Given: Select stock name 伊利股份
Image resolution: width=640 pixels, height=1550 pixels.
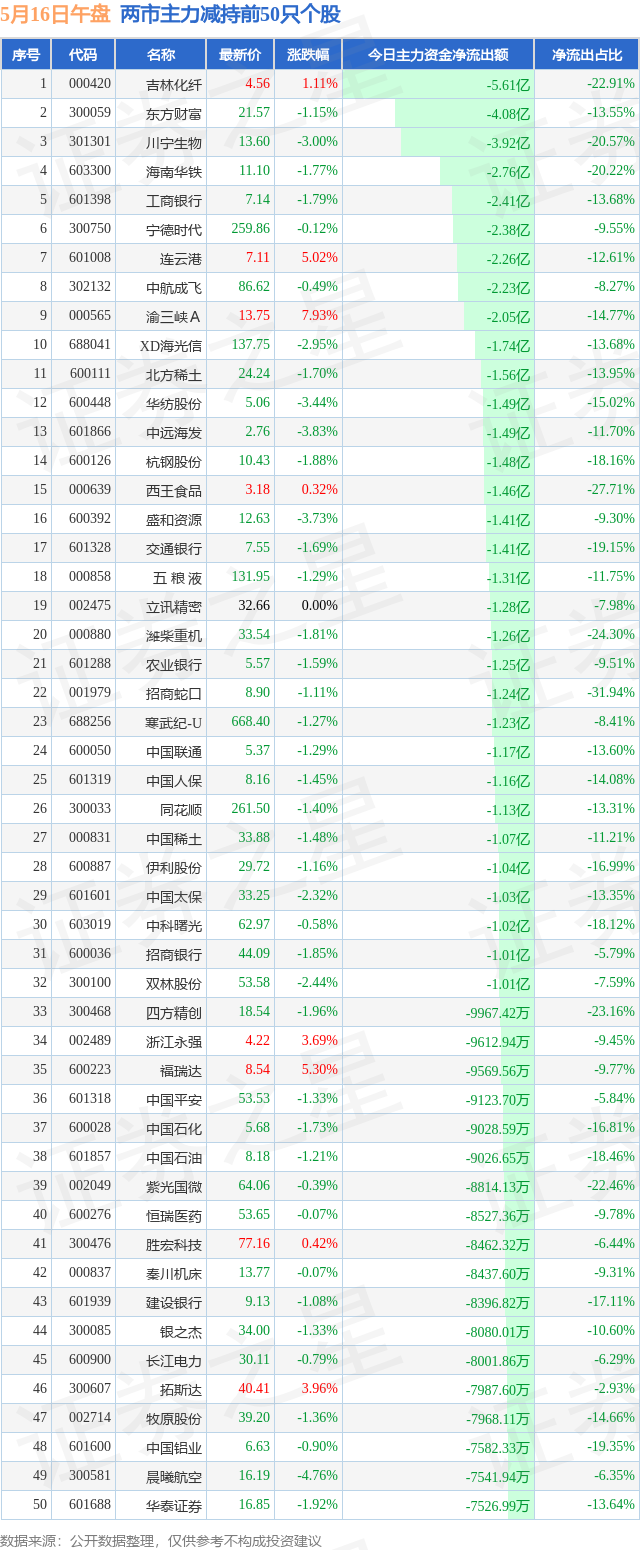Looking at the screenshot, I should point(174,867).
